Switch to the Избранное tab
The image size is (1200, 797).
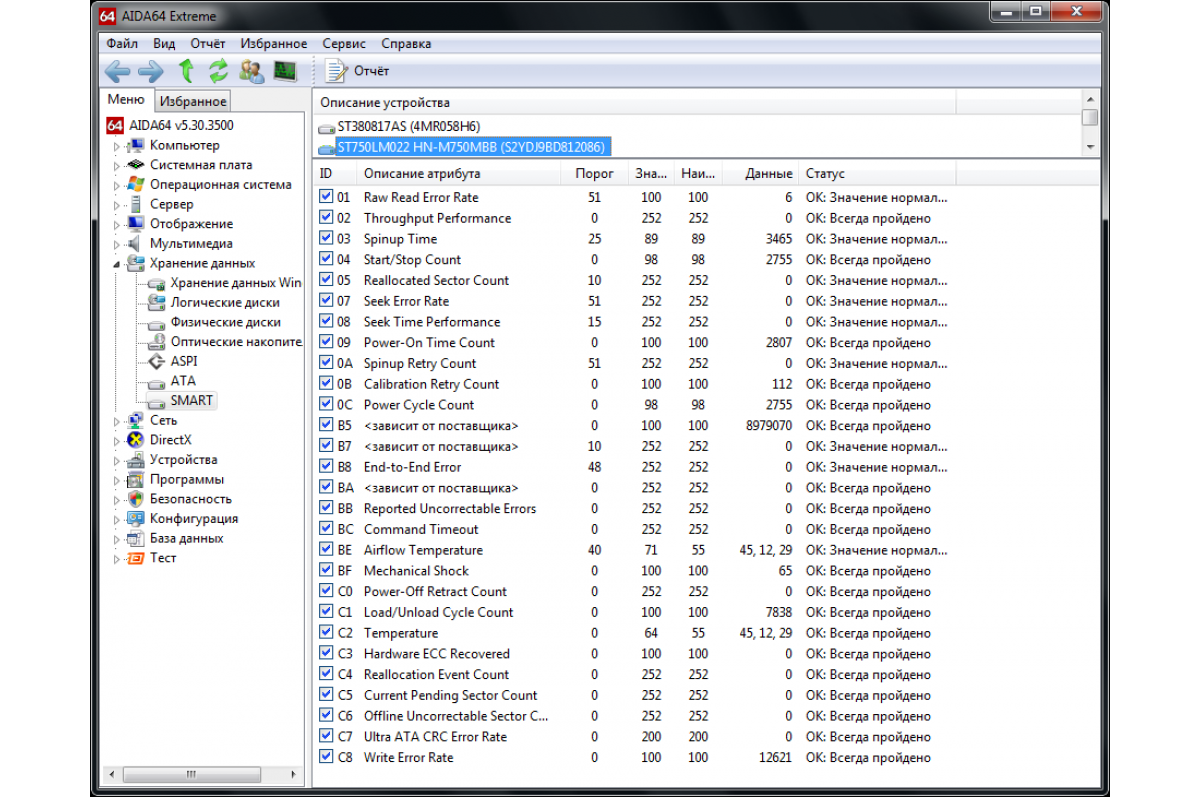click(193, 101)
